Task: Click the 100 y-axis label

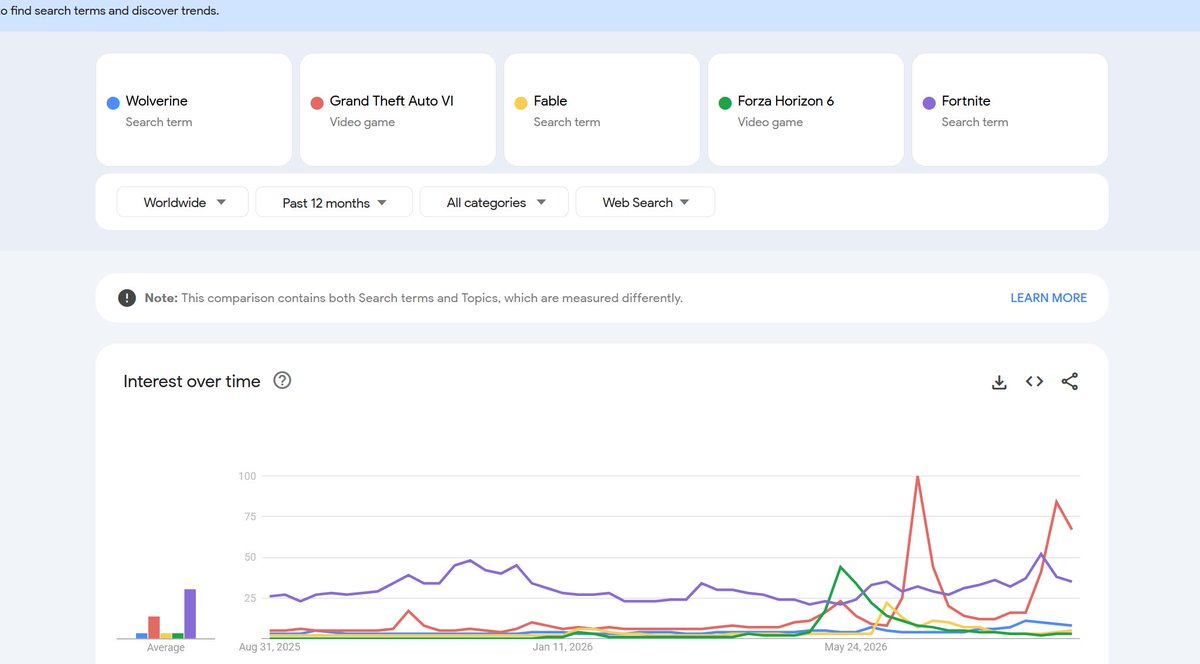Action: (x=246, y=476)
